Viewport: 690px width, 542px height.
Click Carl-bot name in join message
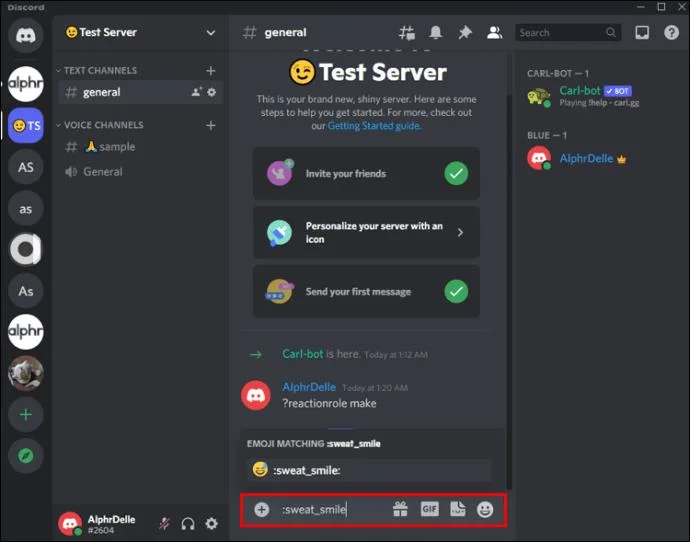coord(303,354)
